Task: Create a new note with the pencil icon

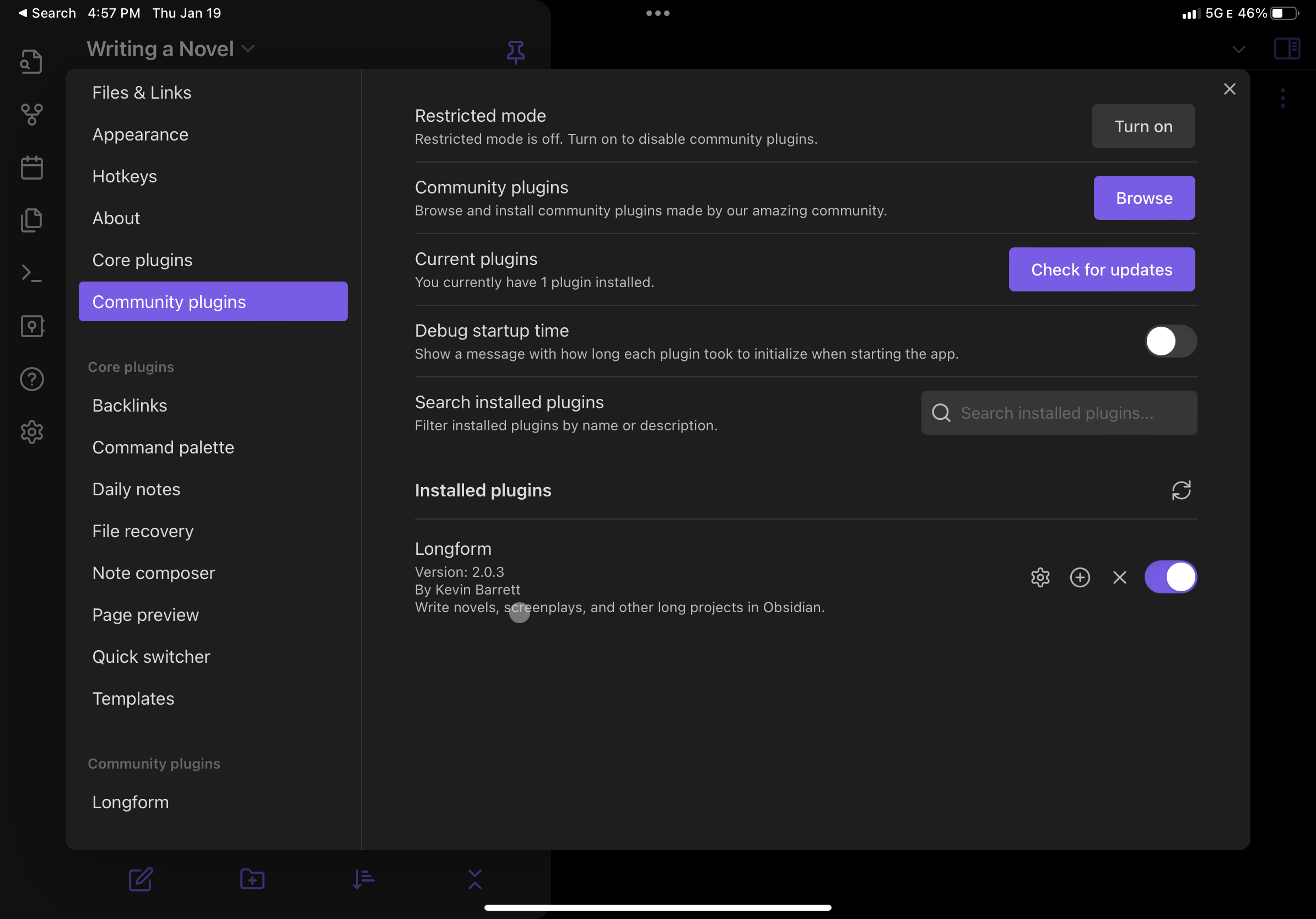Action: pyautogui.click(x=141, y=879)
